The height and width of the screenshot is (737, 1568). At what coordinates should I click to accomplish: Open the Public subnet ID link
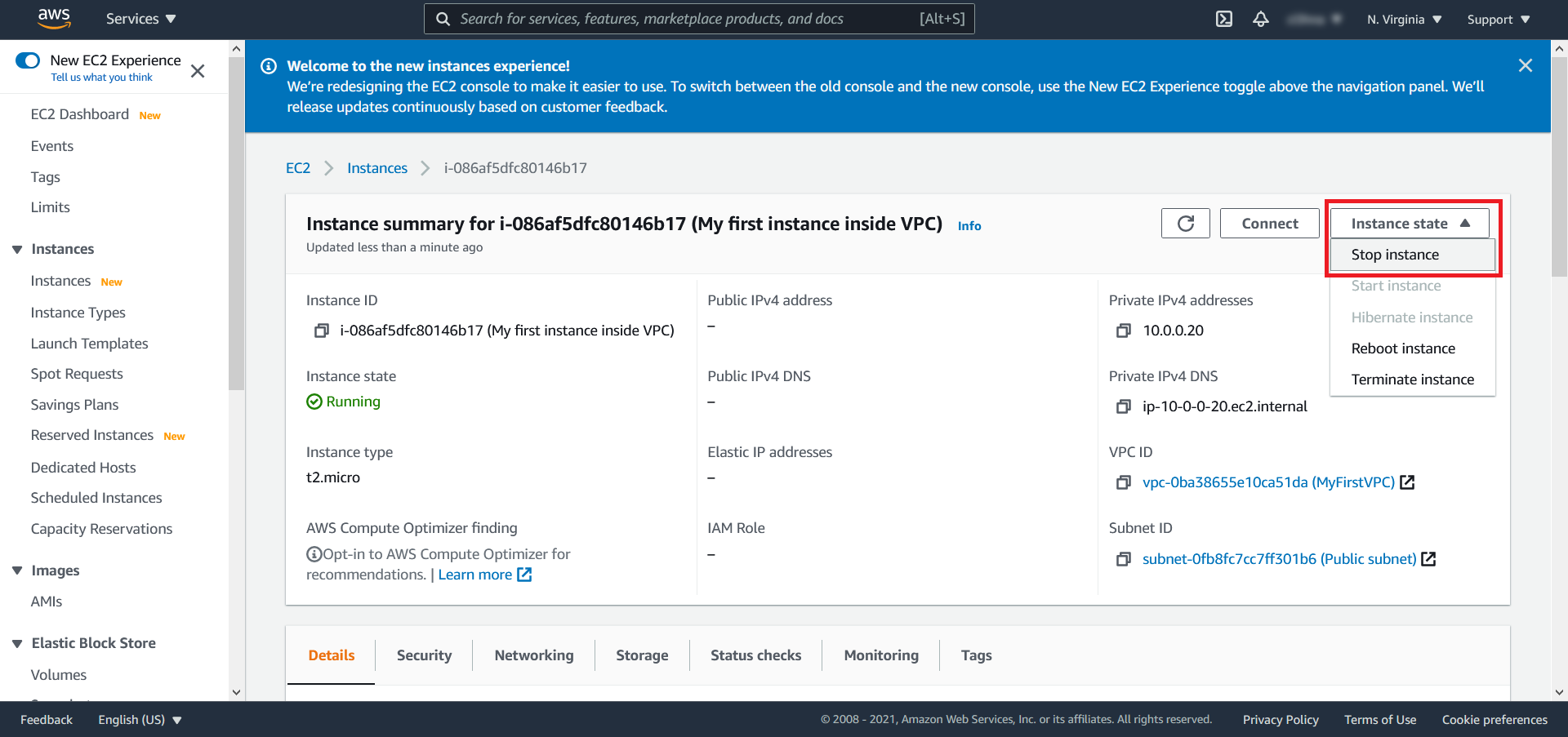pos(1279,559)
